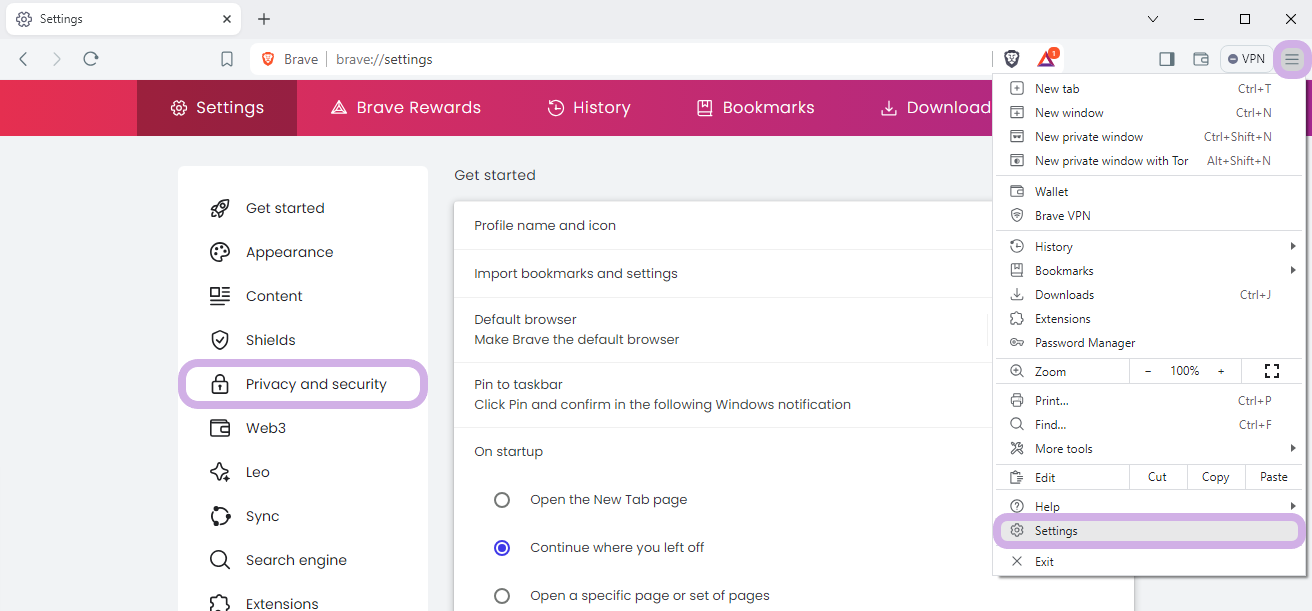1312x611 pixels.
Task: Go forward with the forward arrow
Action: point(56,59)
